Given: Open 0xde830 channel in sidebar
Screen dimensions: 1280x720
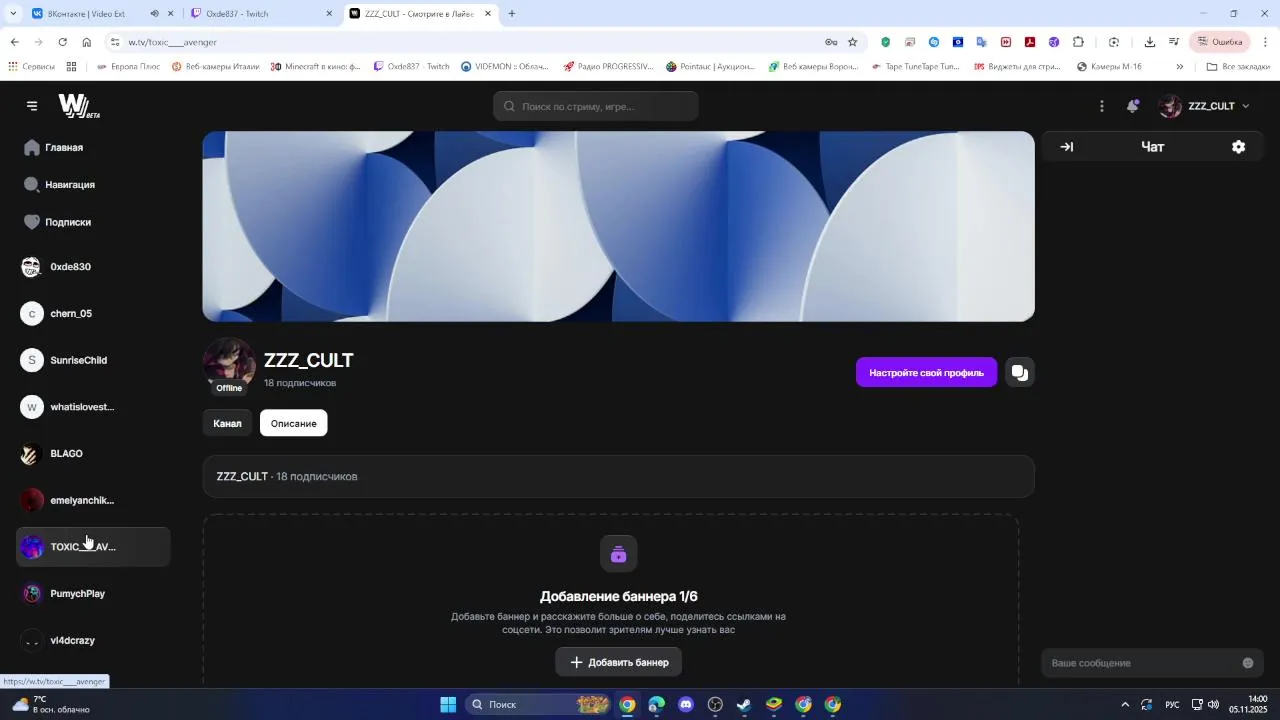Looking at the screenshot, I should 93,267.
